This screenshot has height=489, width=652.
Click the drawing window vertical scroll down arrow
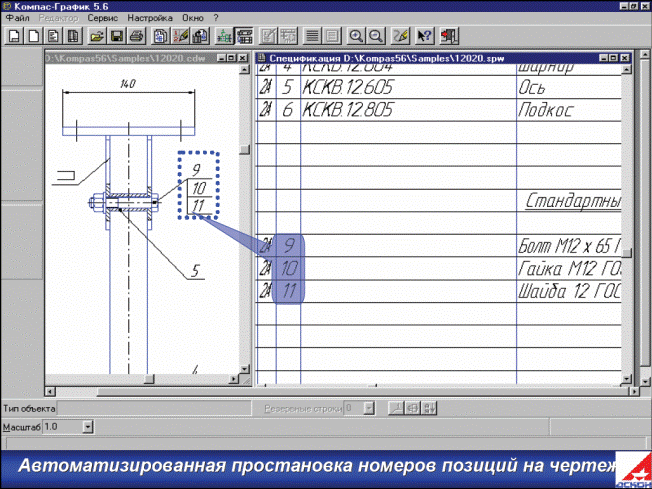[244, 369]
